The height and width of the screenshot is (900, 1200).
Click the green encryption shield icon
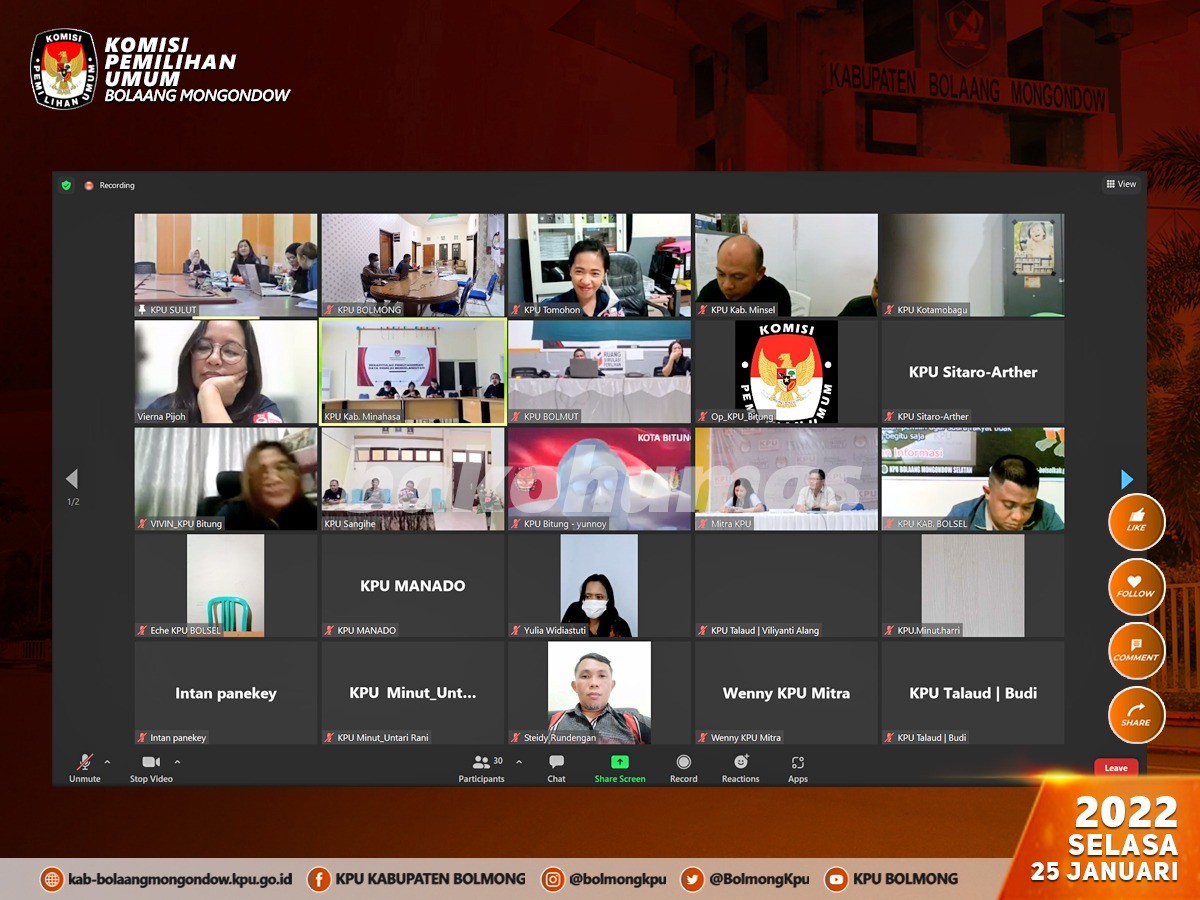click(x=66, y=185)
